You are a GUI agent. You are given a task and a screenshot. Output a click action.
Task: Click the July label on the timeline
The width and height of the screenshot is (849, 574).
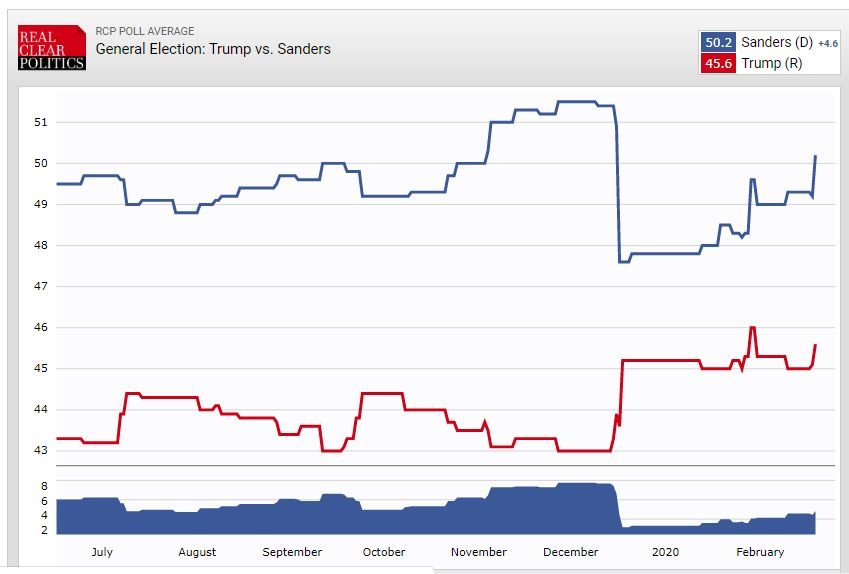point(101,552)
